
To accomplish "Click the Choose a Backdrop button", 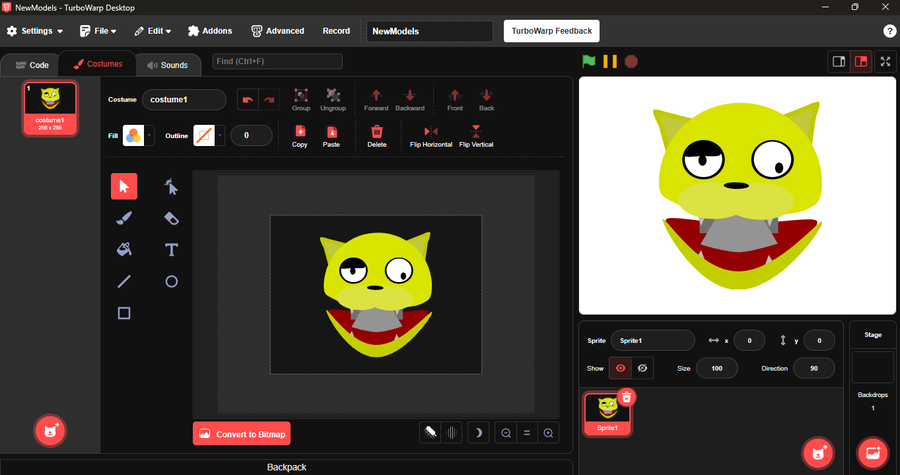I will [873, 453].
